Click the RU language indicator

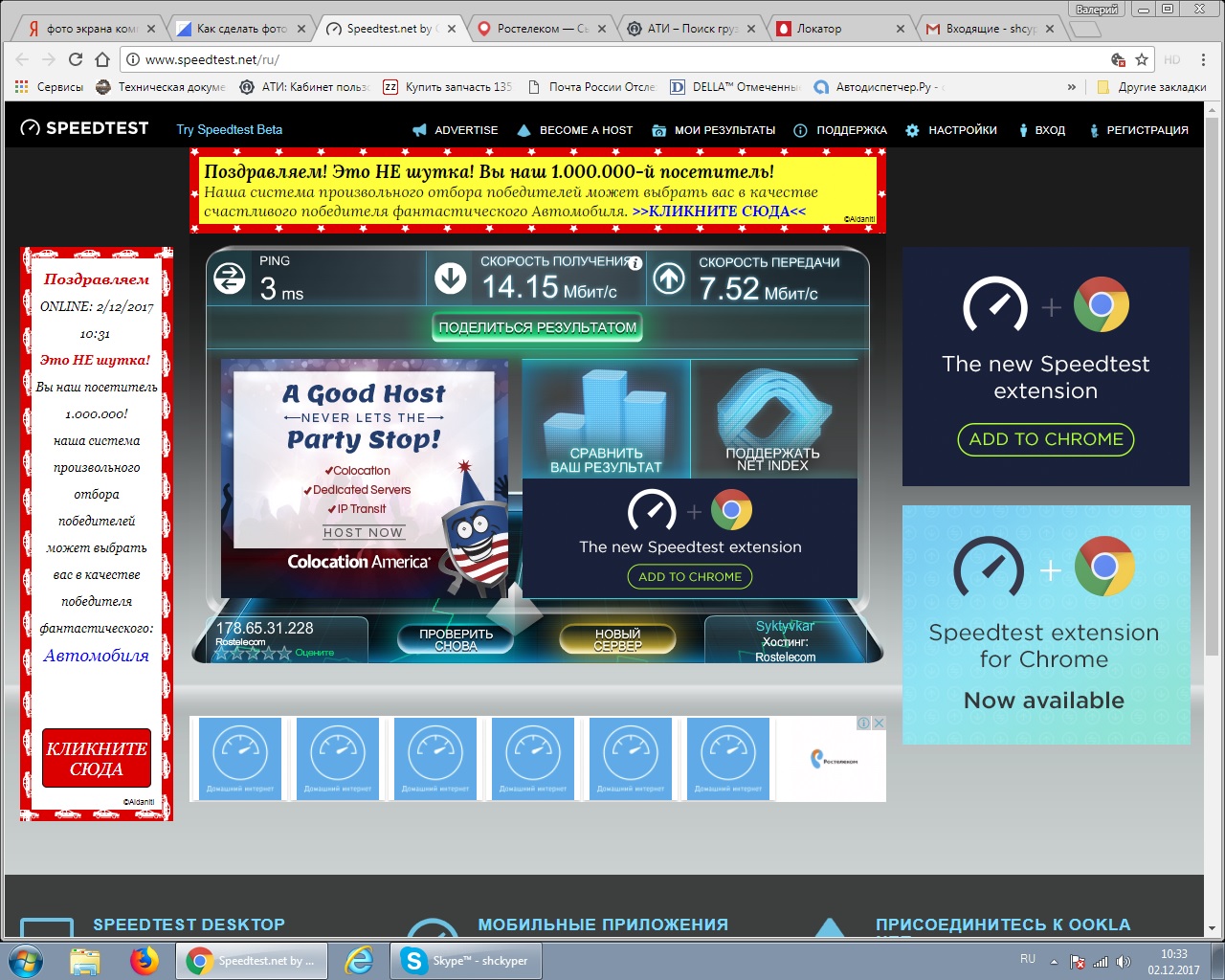pos(1028,959)
